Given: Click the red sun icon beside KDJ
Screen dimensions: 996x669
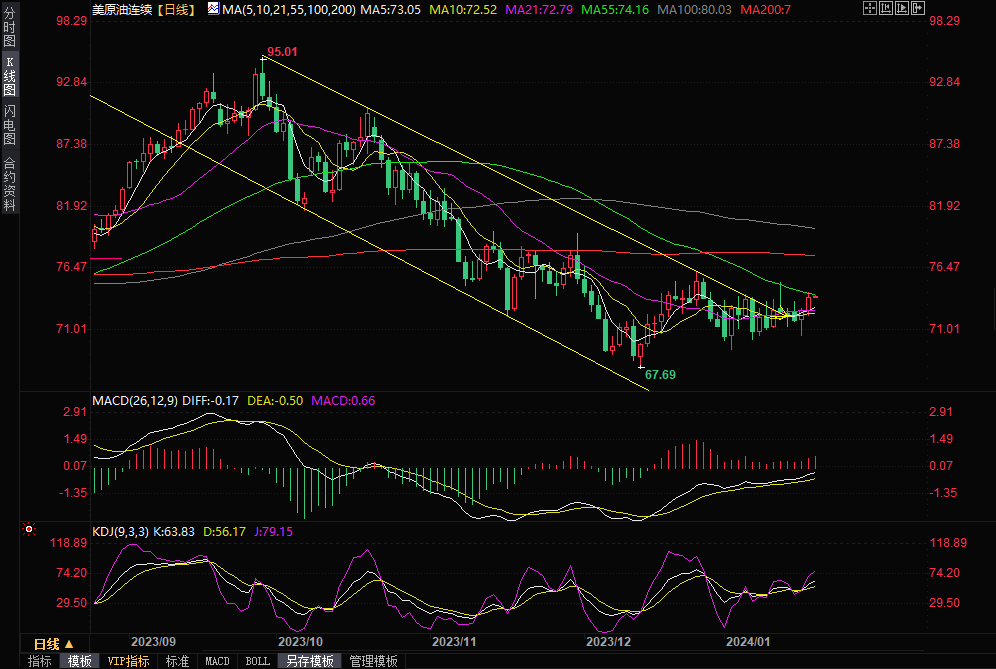Looking at the screenshot, I should pos(29,529).
